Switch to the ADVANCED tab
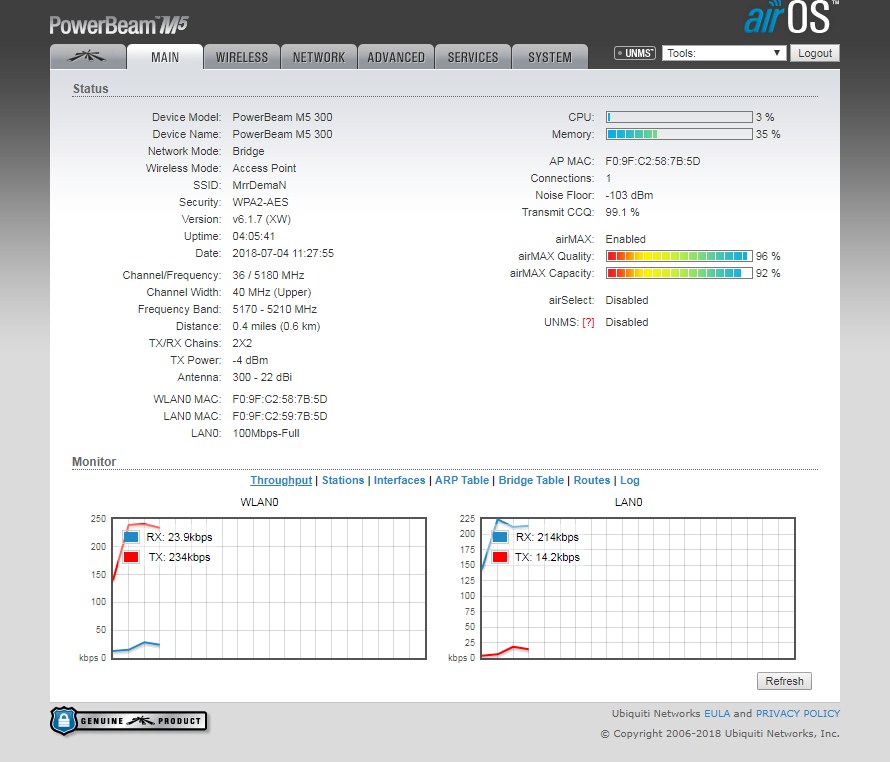This screenshot has height=762, width=890. click(396, 57)
